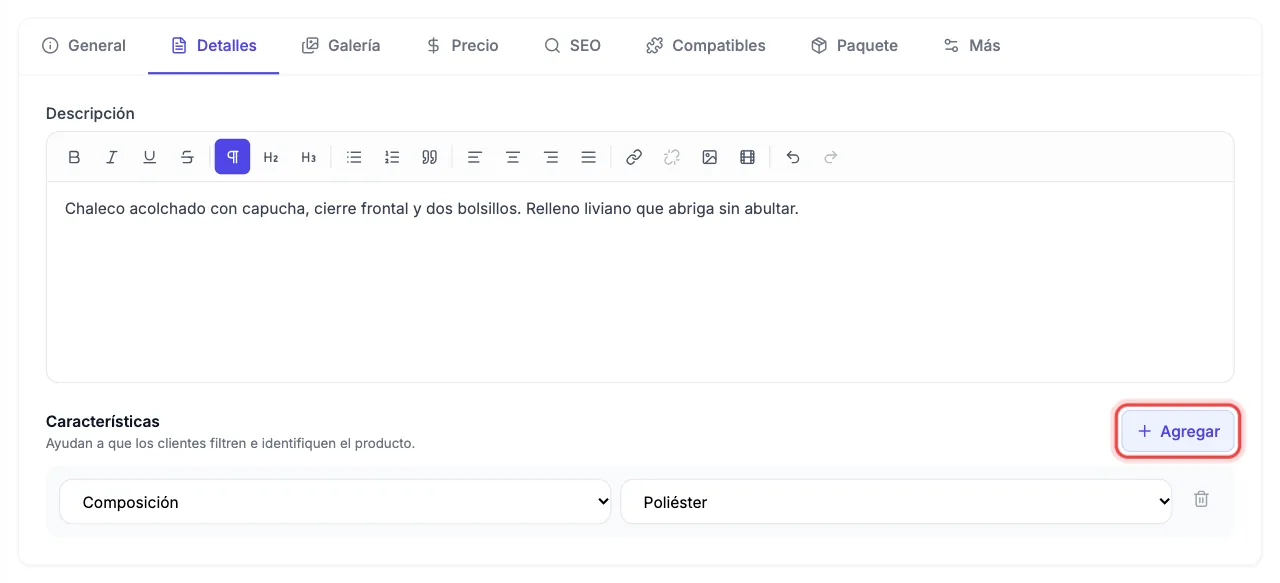The image size is (1280, 583).
Task: Set text to Heading 3
Action: (309, 157)
